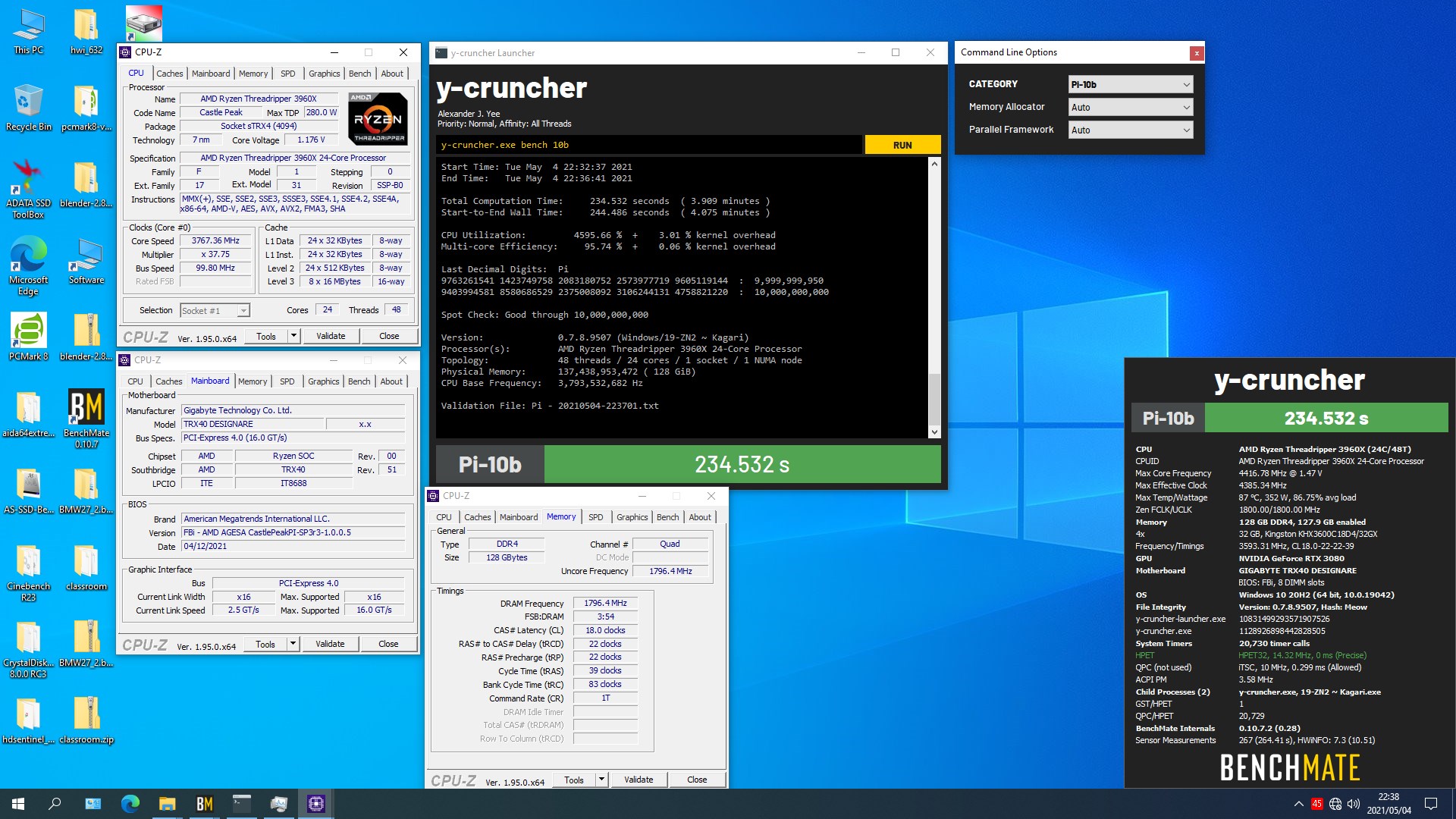Image resolution: width=1456 pixels, height=819 pixels.
Task: Click the 234.532 s green result bar
Action: pyautogui.click(x=742, y=464)
